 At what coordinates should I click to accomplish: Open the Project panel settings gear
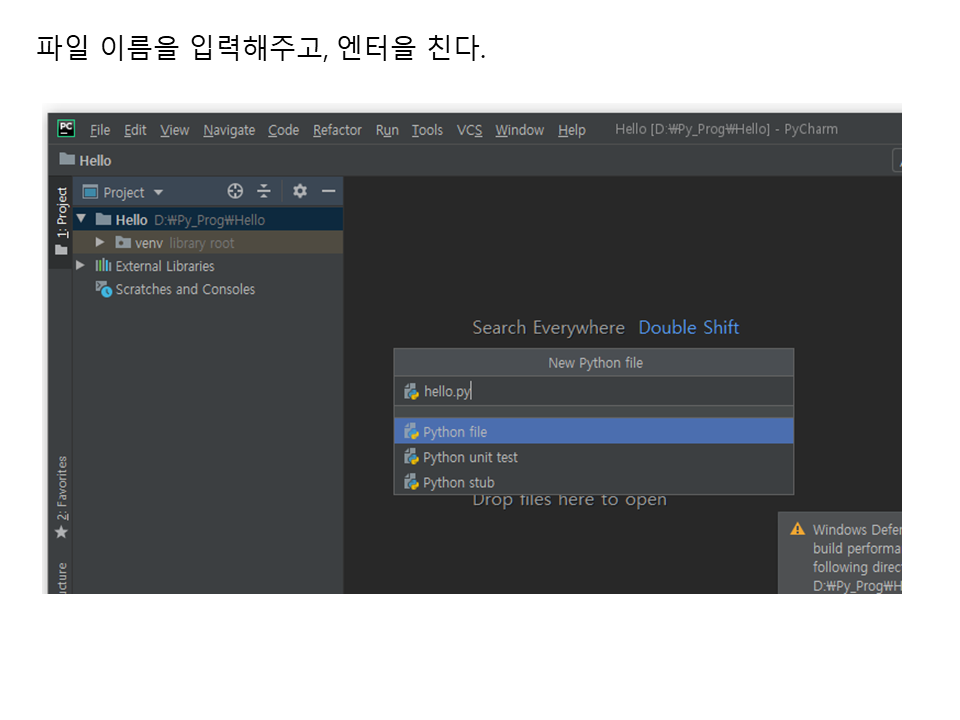pos(300,191)
